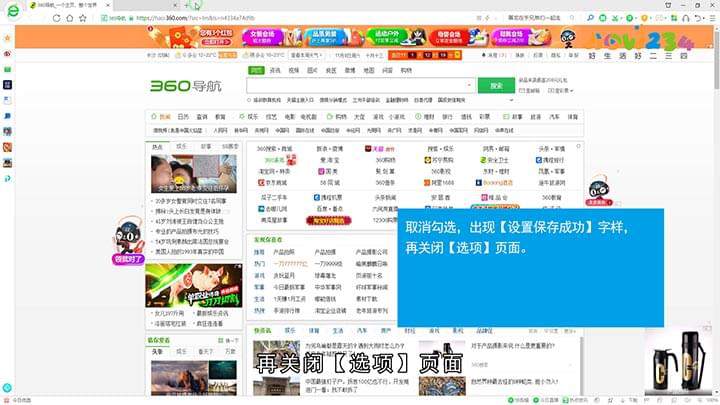
Task: Bookmark this page with the star icon
Action: [83, 18]
